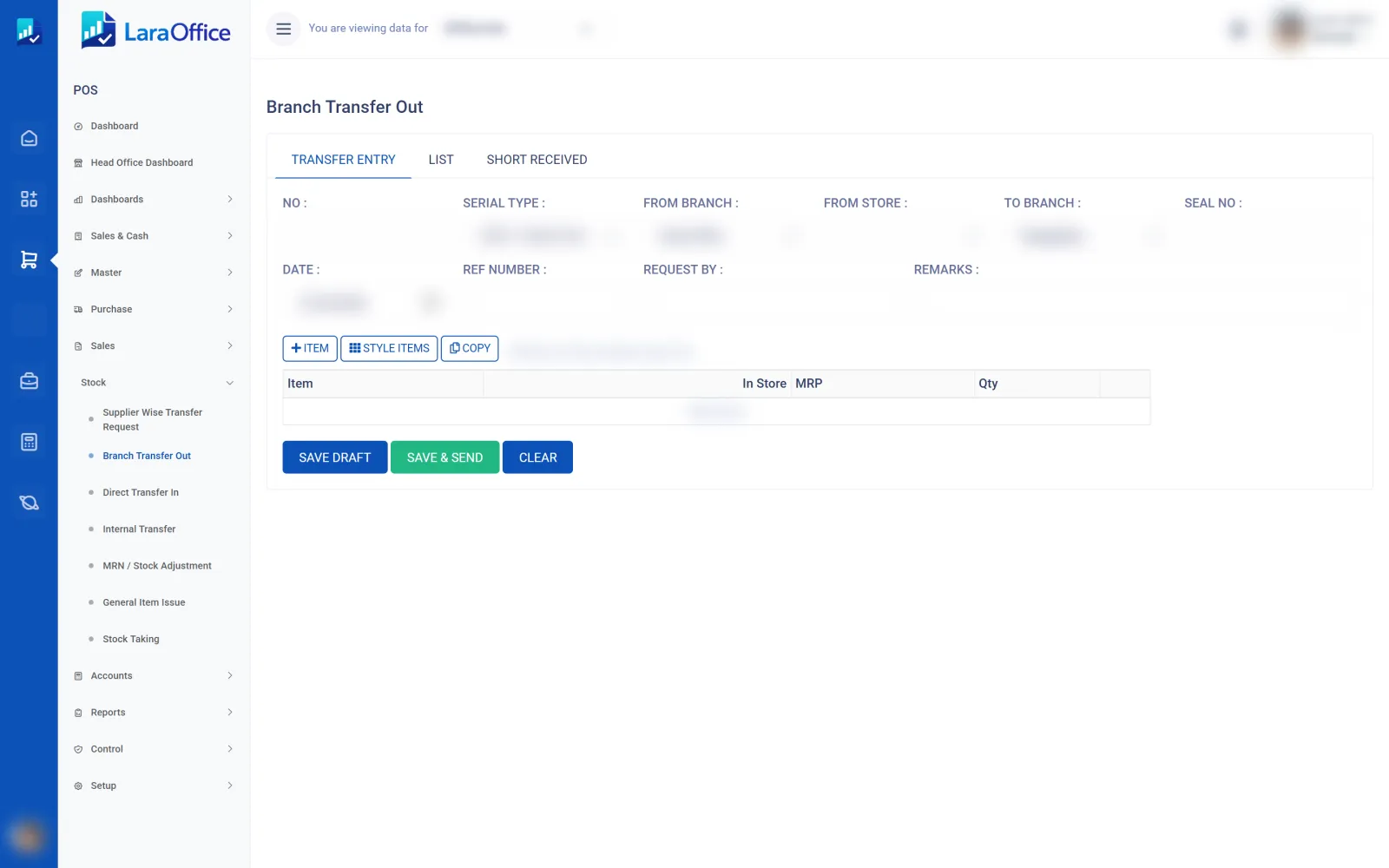The height and width of the screenshot is (868, 1389).
Task: Open General Item Issue
Action: point(144,602)
